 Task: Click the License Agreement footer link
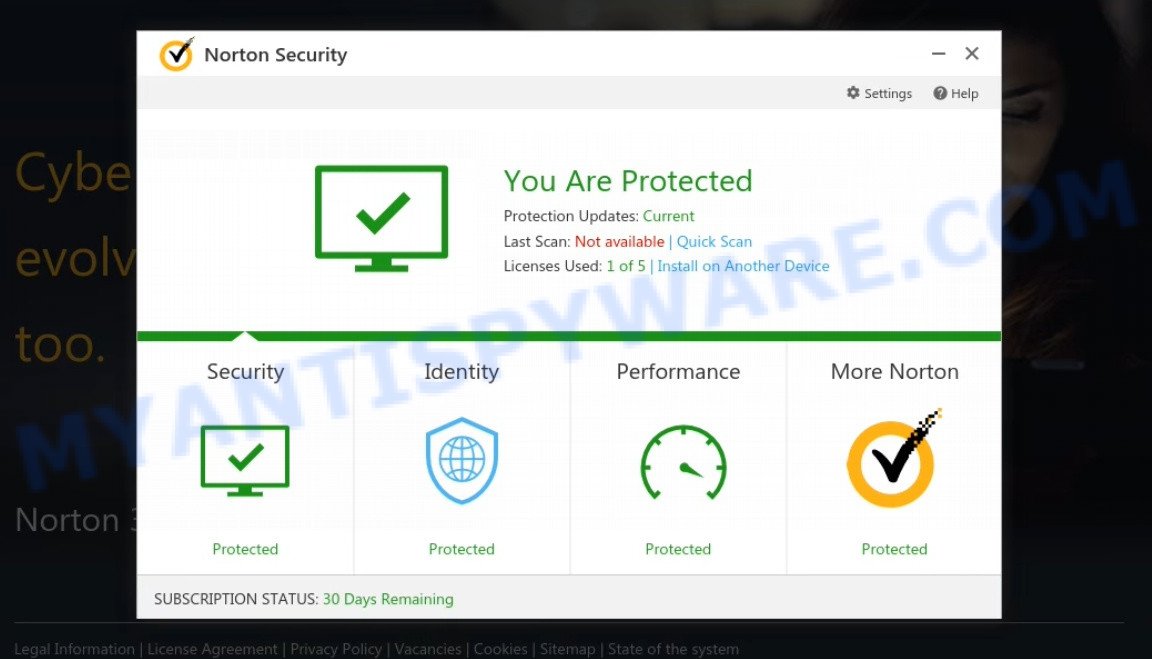(212, 648)
